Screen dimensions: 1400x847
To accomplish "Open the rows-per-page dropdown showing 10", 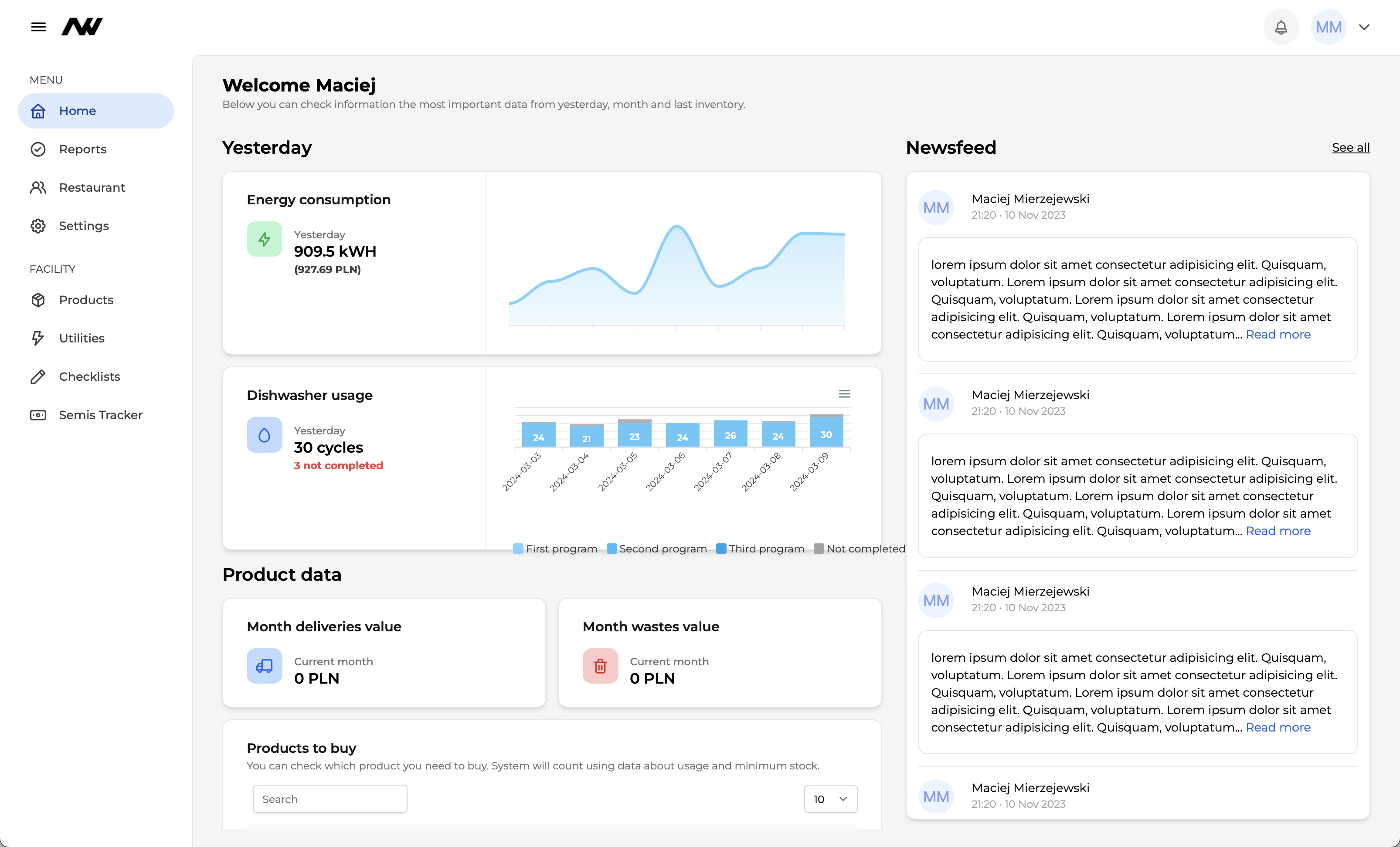I will point(830,799).
